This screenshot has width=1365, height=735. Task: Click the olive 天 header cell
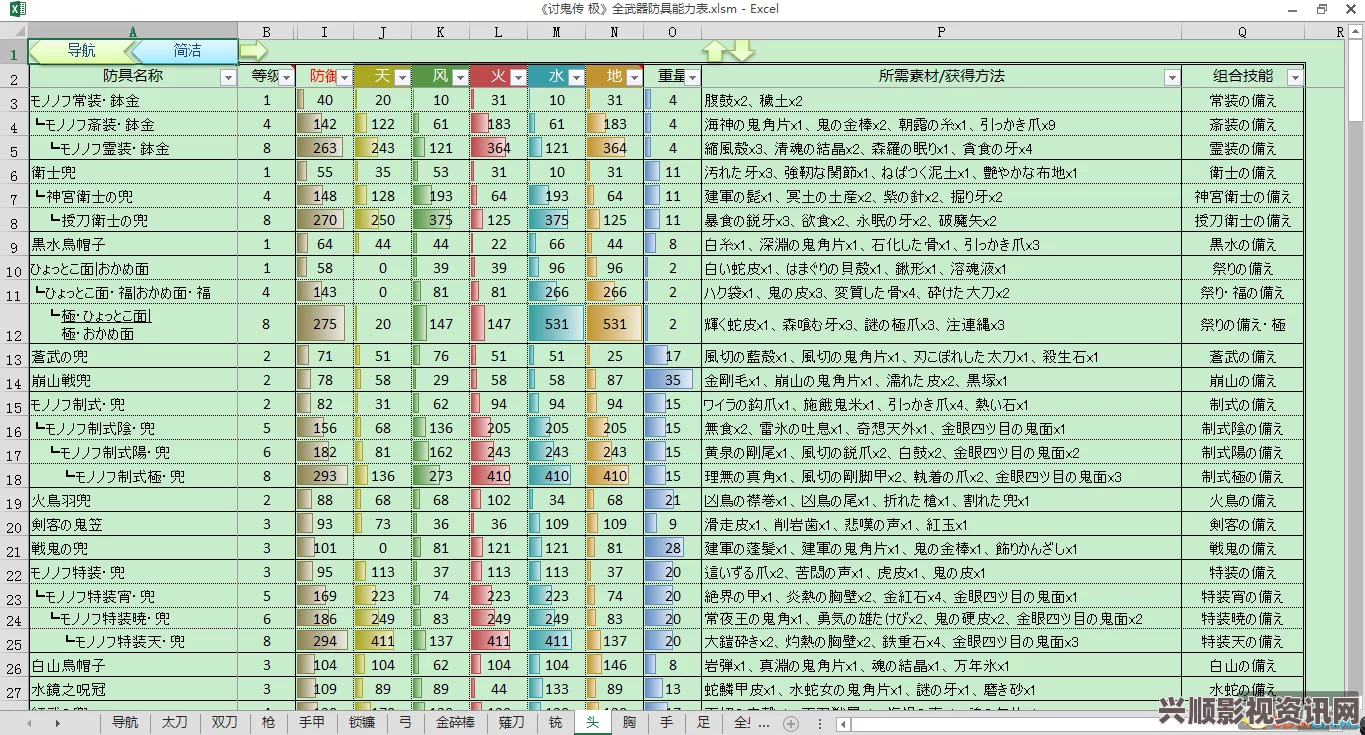tap(383, 76)
